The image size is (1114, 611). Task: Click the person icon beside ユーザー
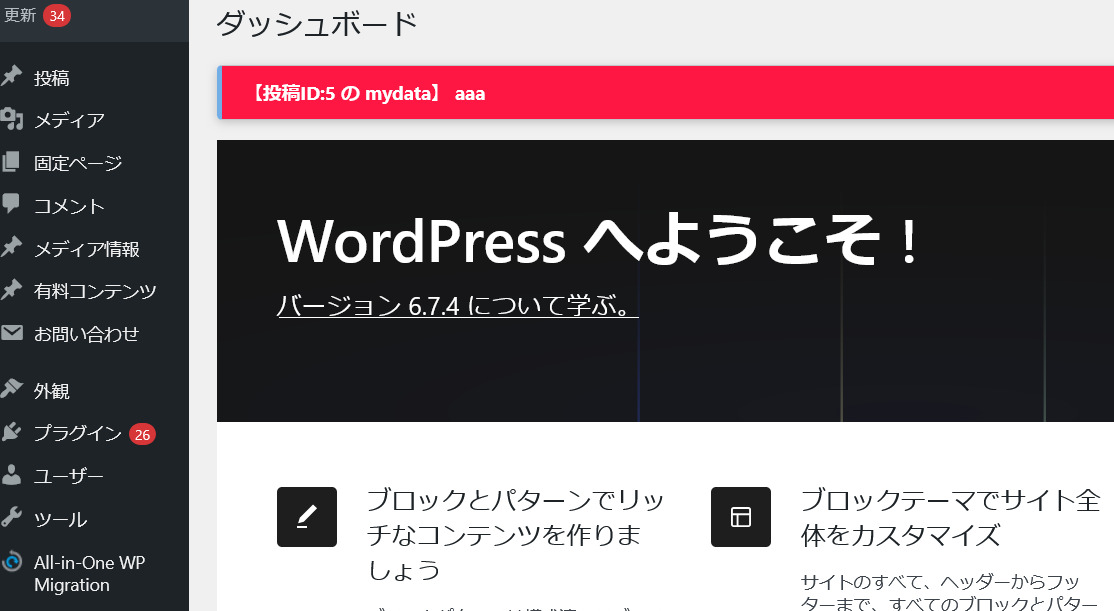tap(12, 475)
